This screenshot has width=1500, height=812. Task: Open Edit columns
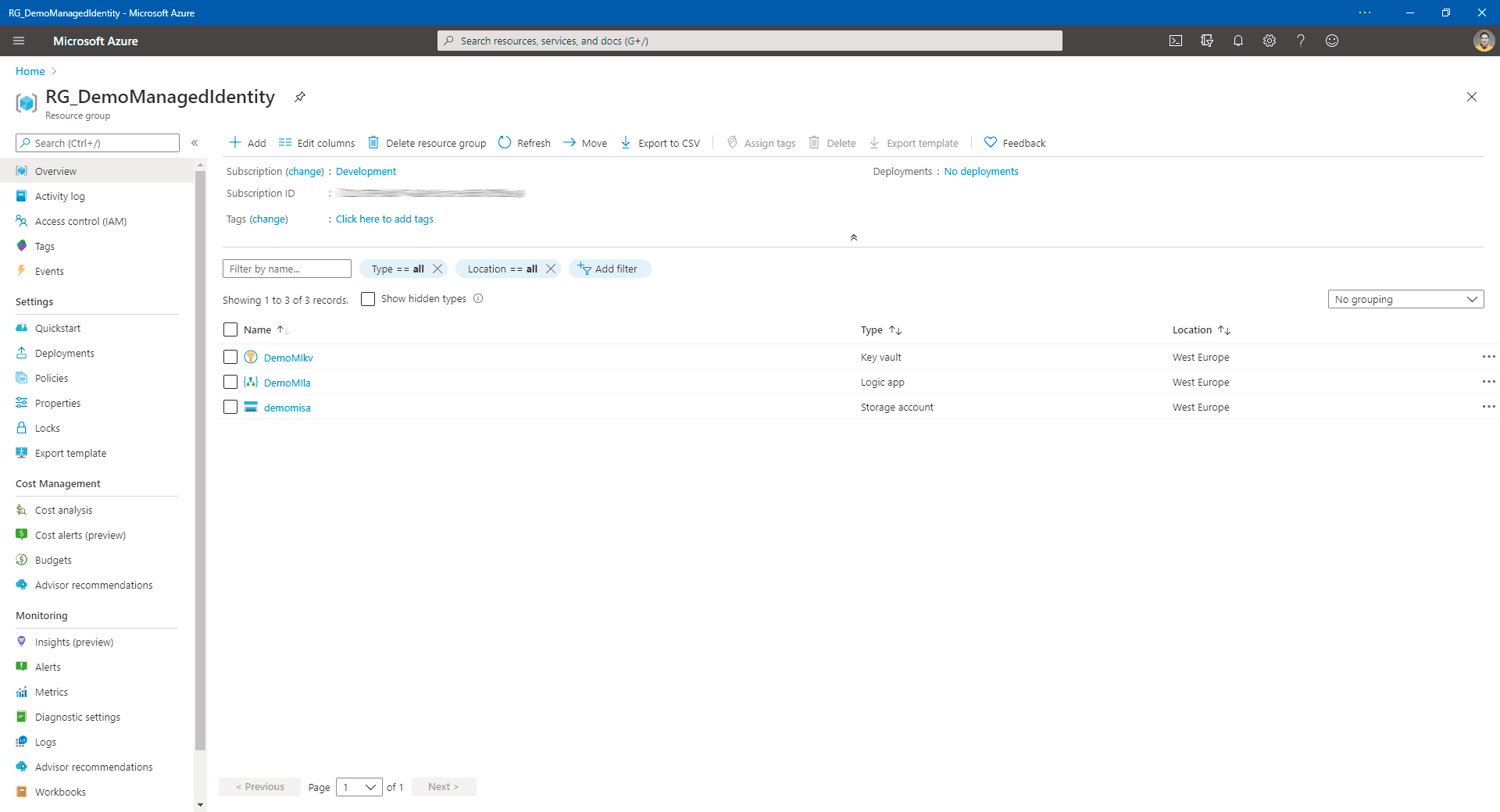317,143
